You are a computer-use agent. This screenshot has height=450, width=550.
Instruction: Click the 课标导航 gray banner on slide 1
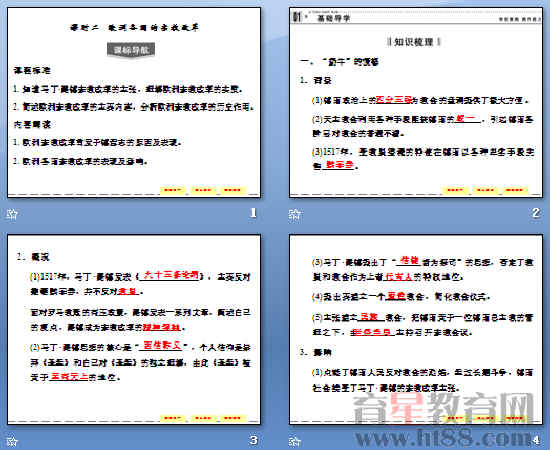pyautogui.click(x=131, y=51)
